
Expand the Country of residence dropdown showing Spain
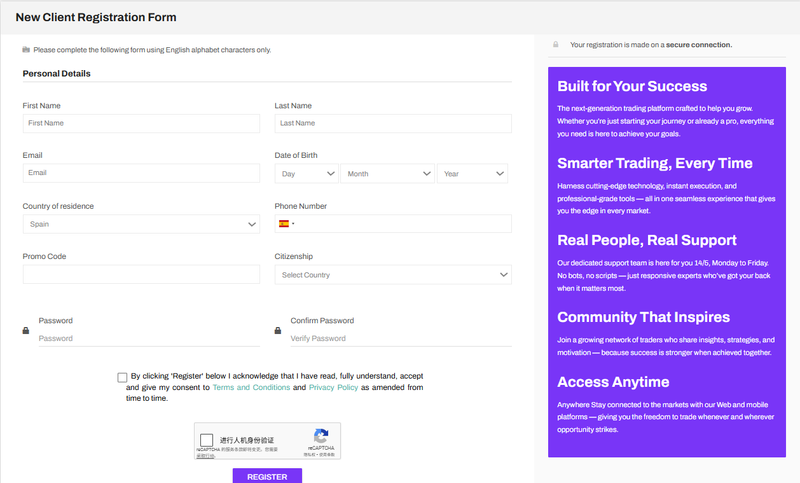(141, 224)
